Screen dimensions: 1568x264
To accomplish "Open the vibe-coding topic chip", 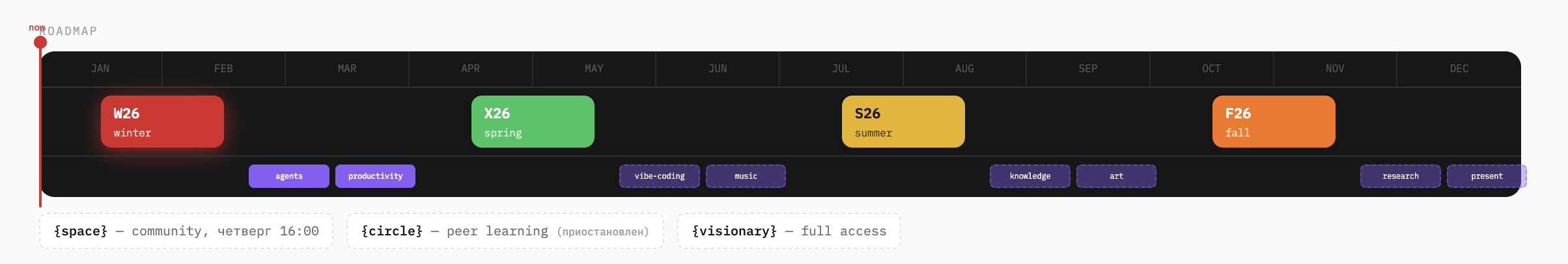I will pos(660,176).
